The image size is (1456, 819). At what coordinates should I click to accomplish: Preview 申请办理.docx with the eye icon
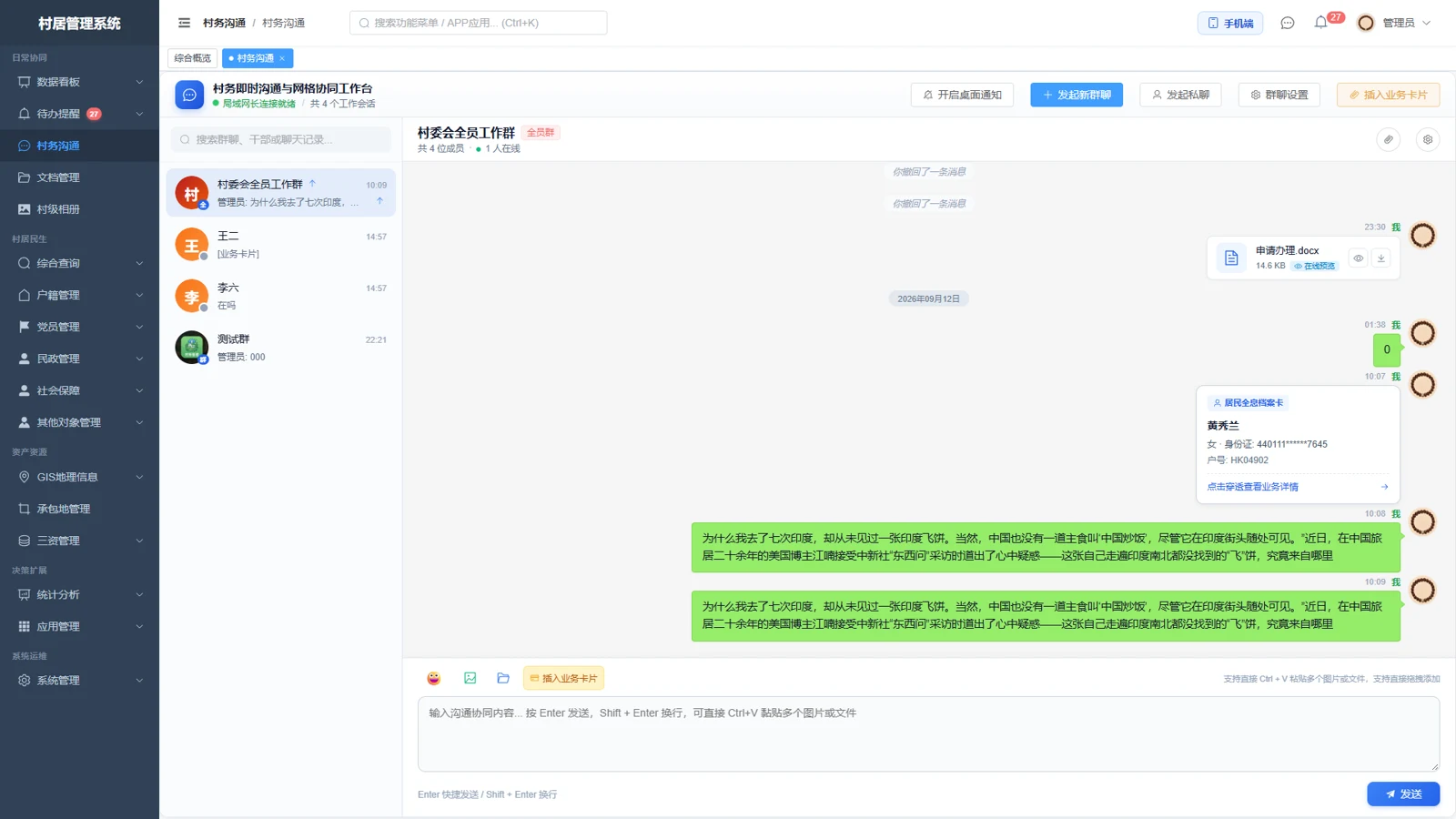pos(1358,258)
